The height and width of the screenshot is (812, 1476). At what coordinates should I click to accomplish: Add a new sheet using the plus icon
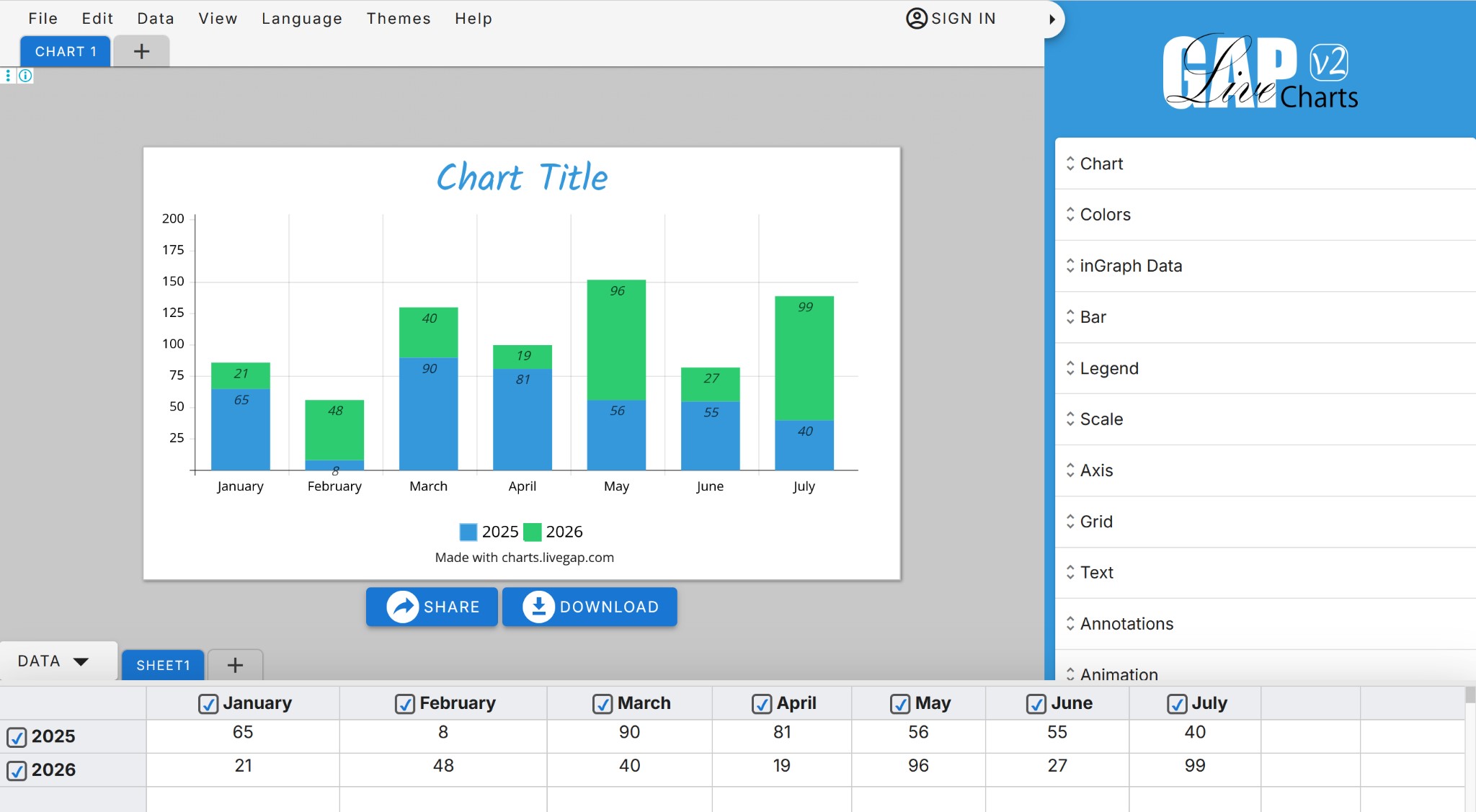click(235, 664)
